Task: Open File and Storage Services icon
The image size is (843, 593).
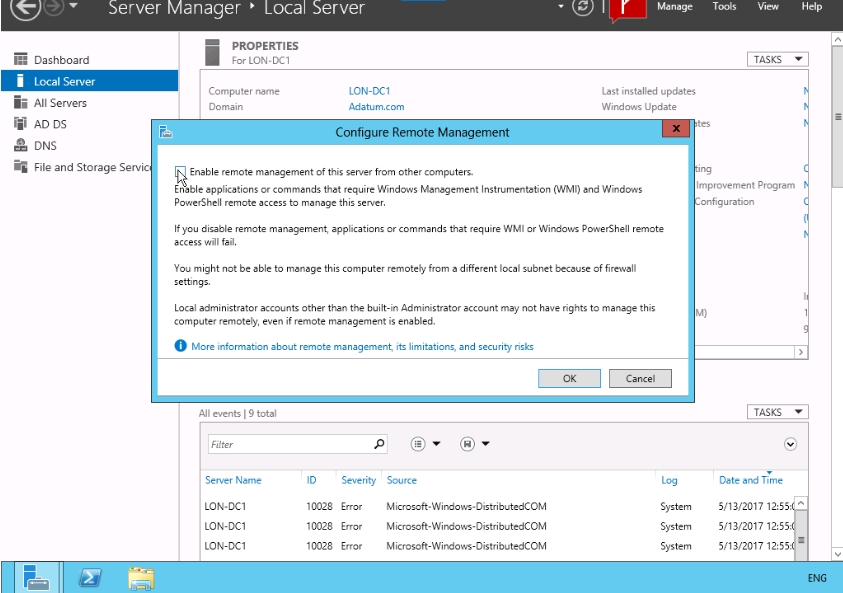Action: click(x=20, y=167)
